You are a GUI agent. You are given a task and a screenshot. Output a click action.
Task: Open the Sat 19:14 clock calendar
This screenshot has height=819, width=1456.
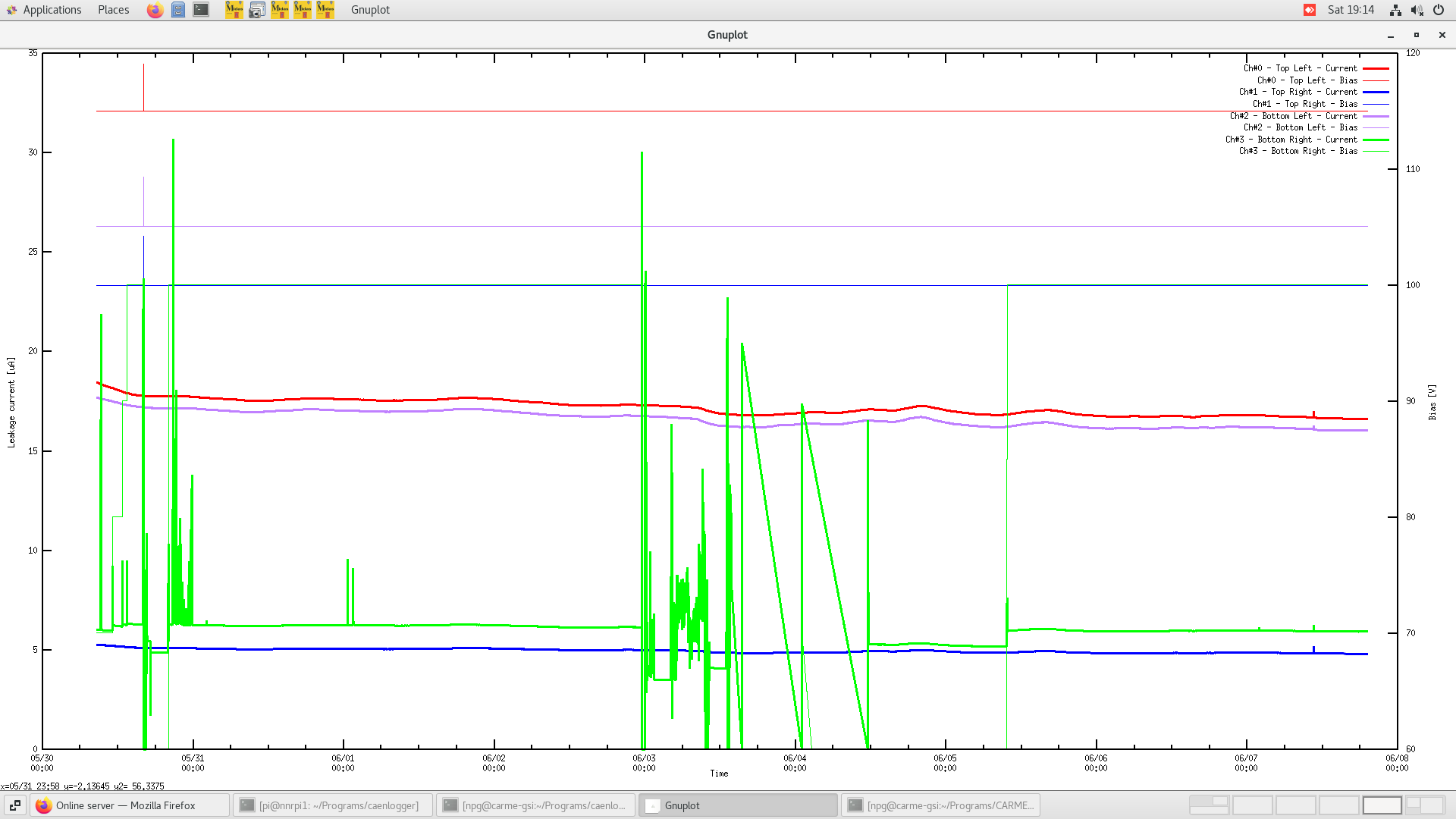(x=1351, y=10)
